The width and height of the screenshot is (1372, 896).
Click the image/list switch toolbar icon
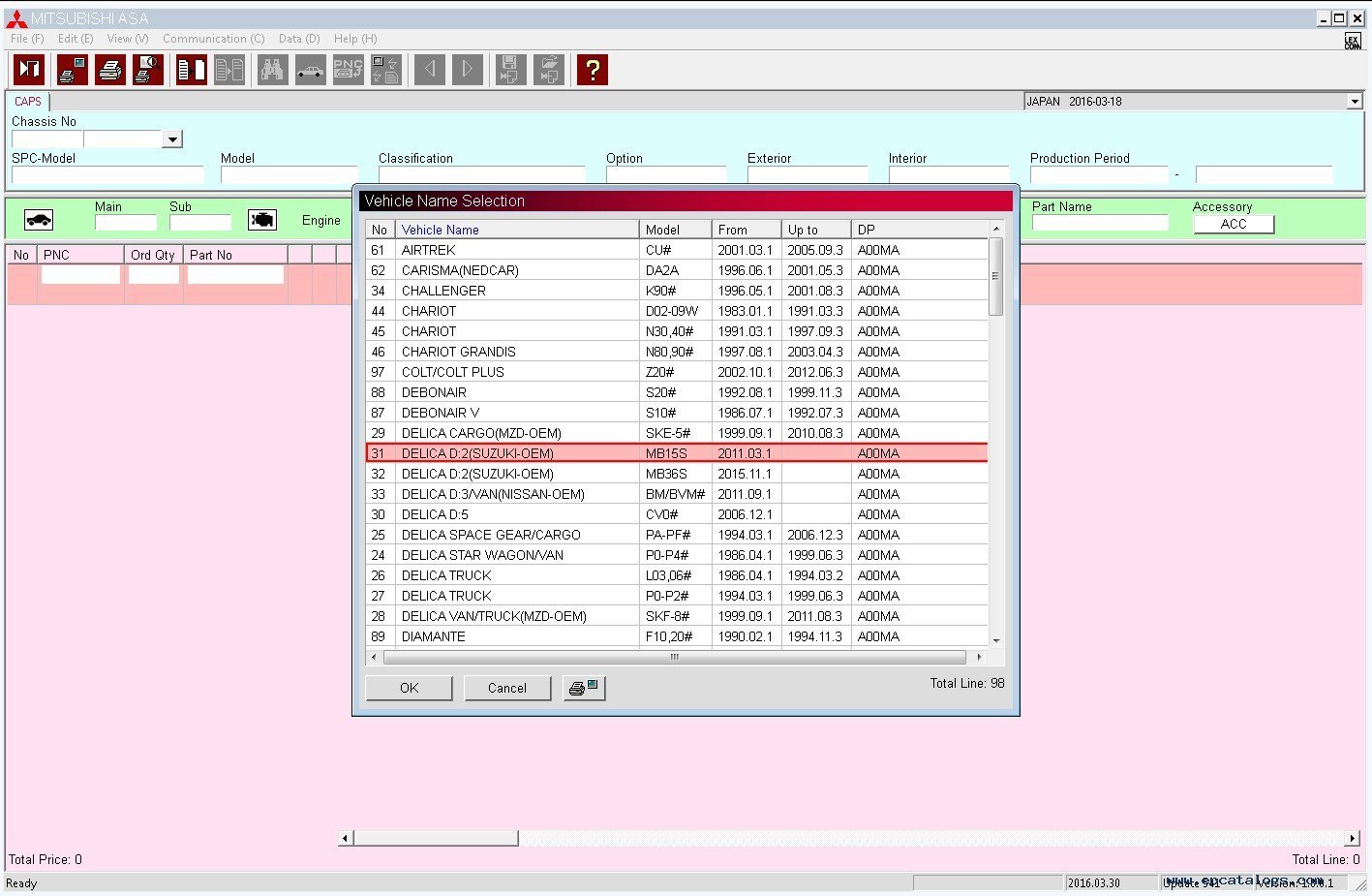pyautogui.click(x=385, y=69)
